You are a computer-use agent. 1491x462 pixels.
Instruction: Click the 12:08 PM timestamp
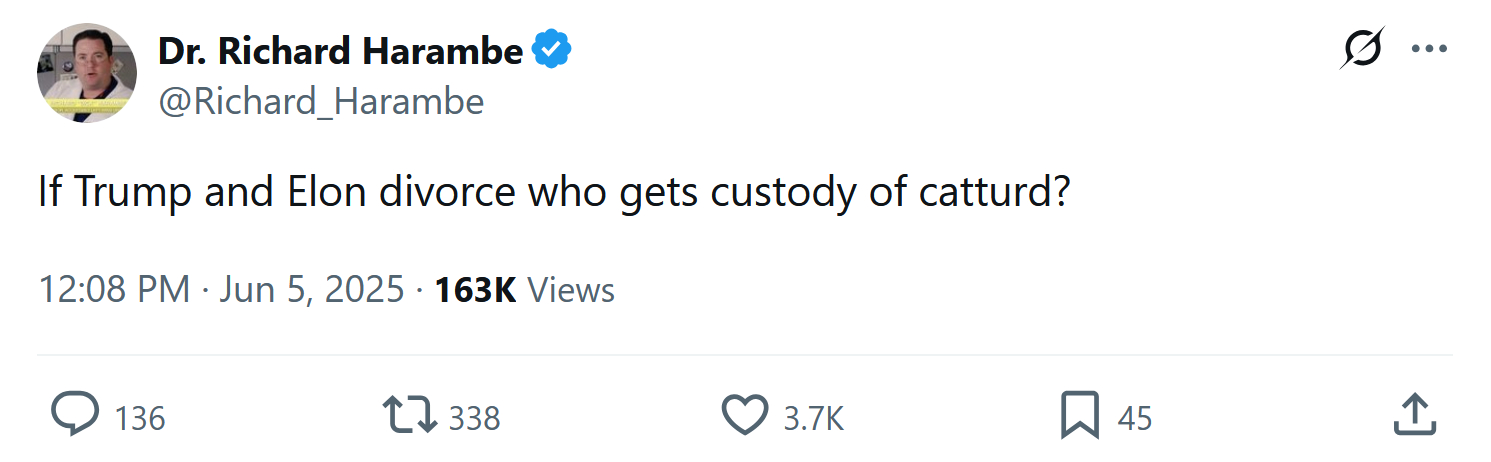[114, 290]
